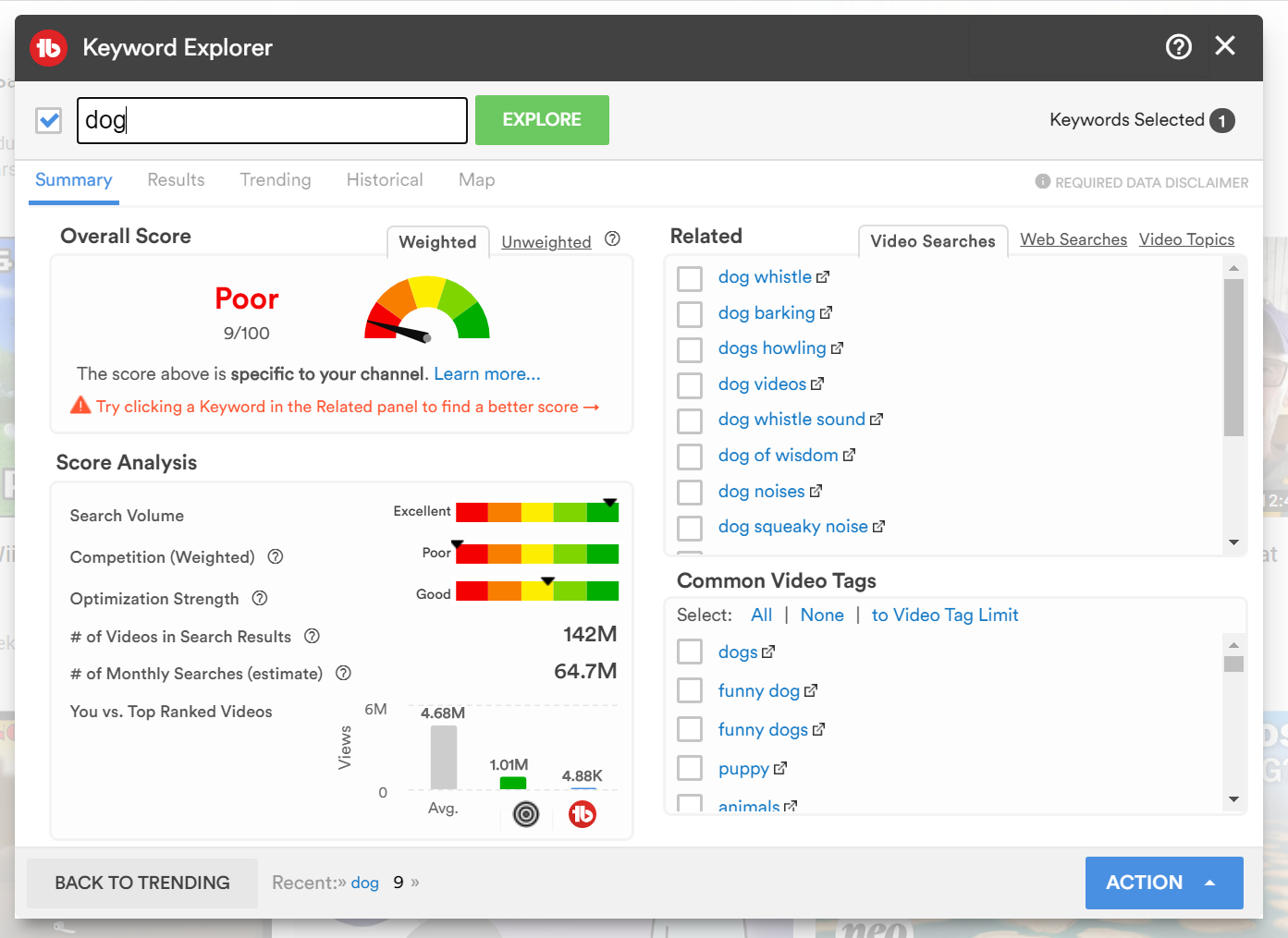Click into the keyword search input field
The width and height of the screenshot is (1288, 938).
(272, 120)
